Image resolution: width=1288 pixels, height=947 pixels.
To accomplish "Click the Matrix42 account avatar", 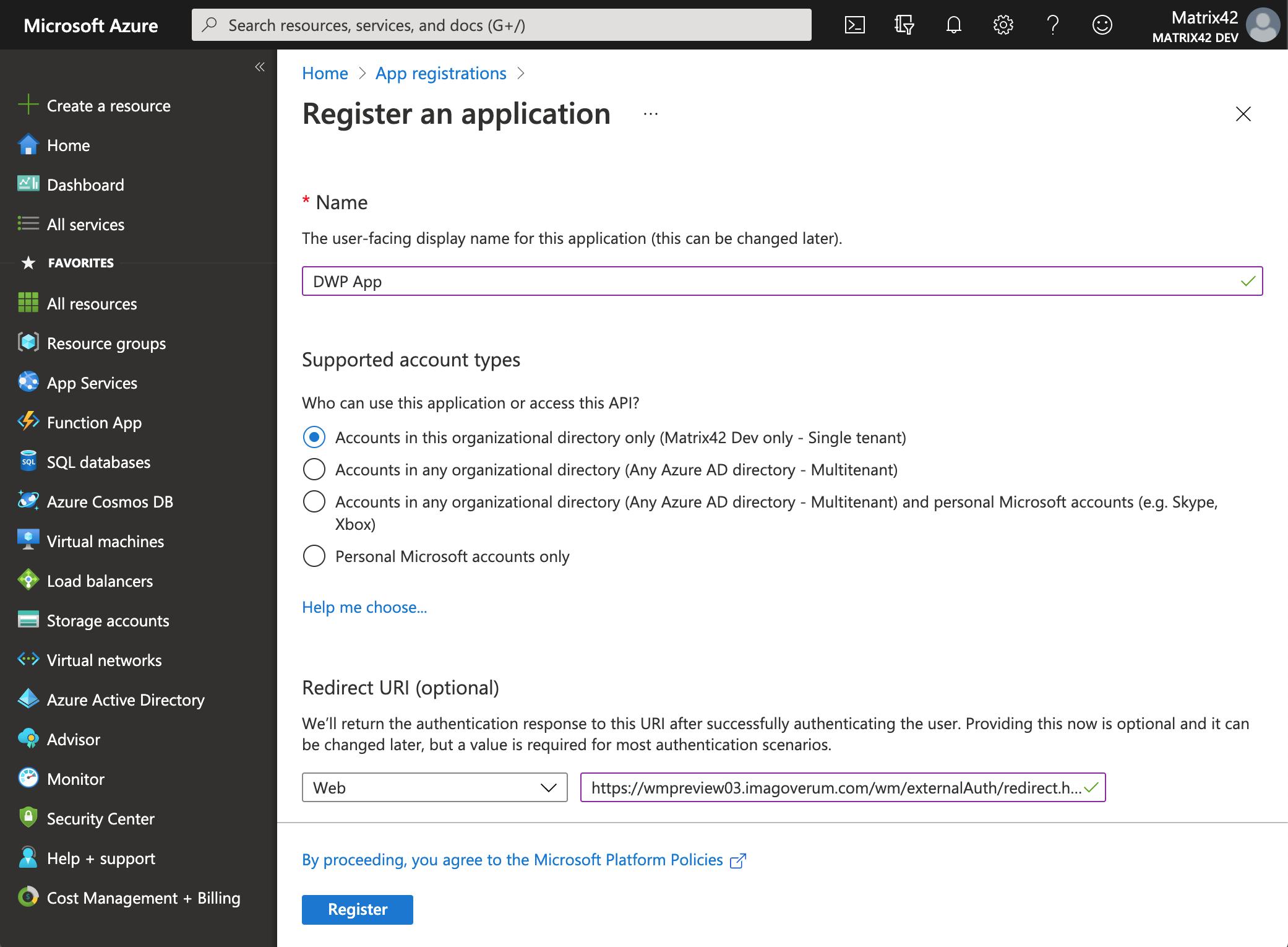I will (1262, 25).
